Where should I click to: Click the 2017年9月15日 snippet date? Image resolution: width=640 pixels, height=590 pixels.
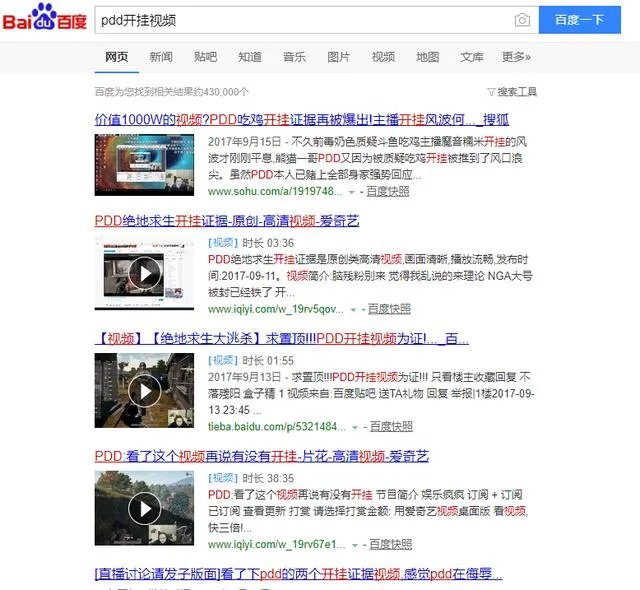pyautogui.click(x=244, y=142)
